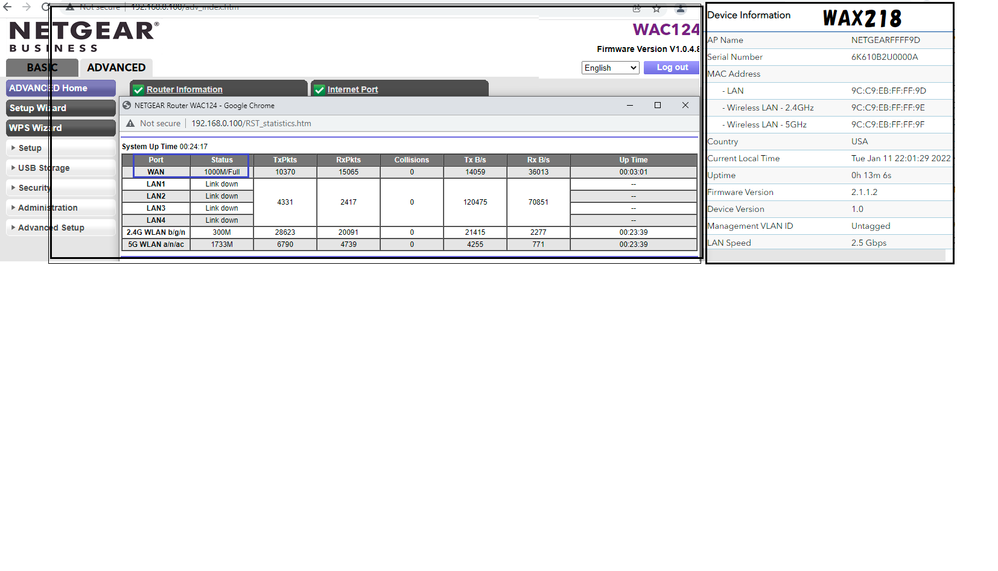Viewport: 998px width, 571px height.
Task: Open the browser profile avatar icon
Action: (x=680, y=8)
